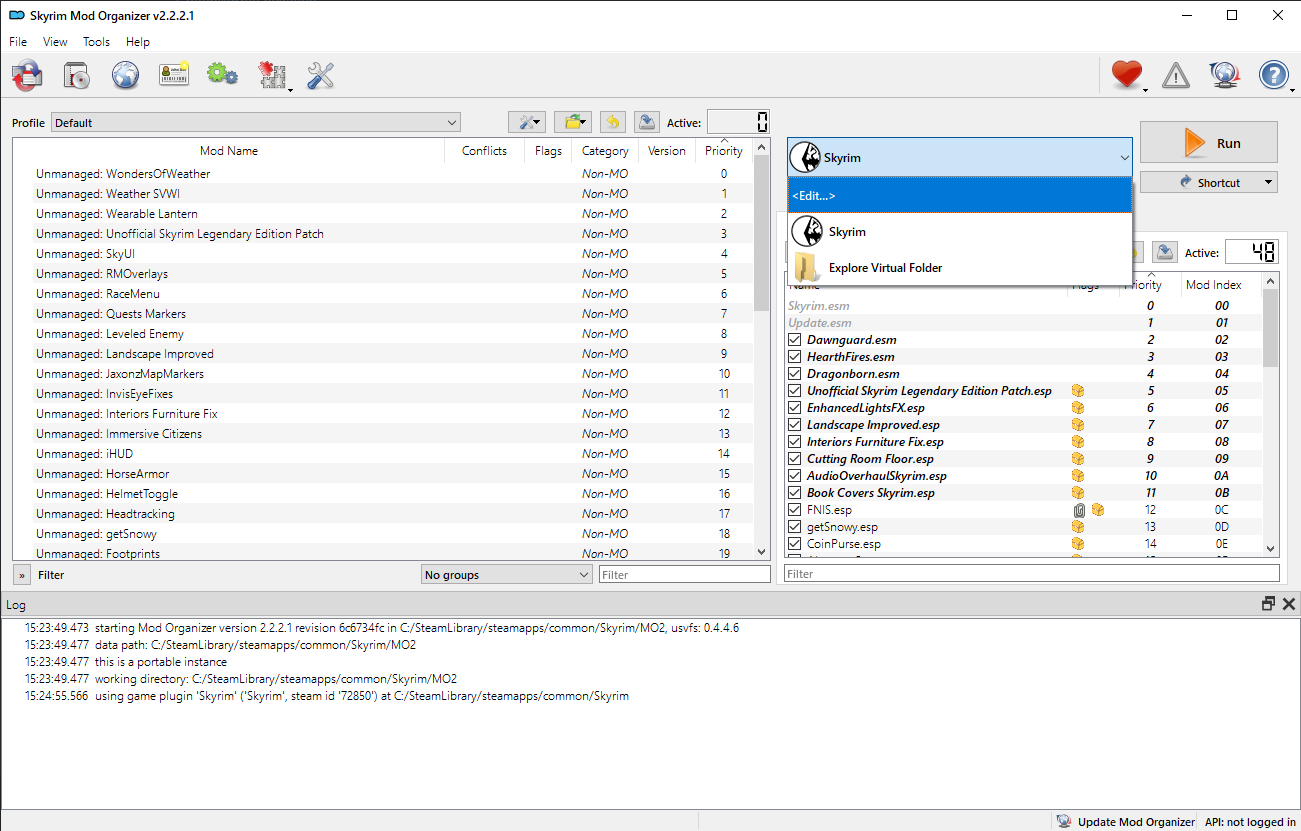This screenshot has height=831, width=1301.
Task: Click the paperclip flag icon on FNIS.esp
Action: tap(1078, 510)
